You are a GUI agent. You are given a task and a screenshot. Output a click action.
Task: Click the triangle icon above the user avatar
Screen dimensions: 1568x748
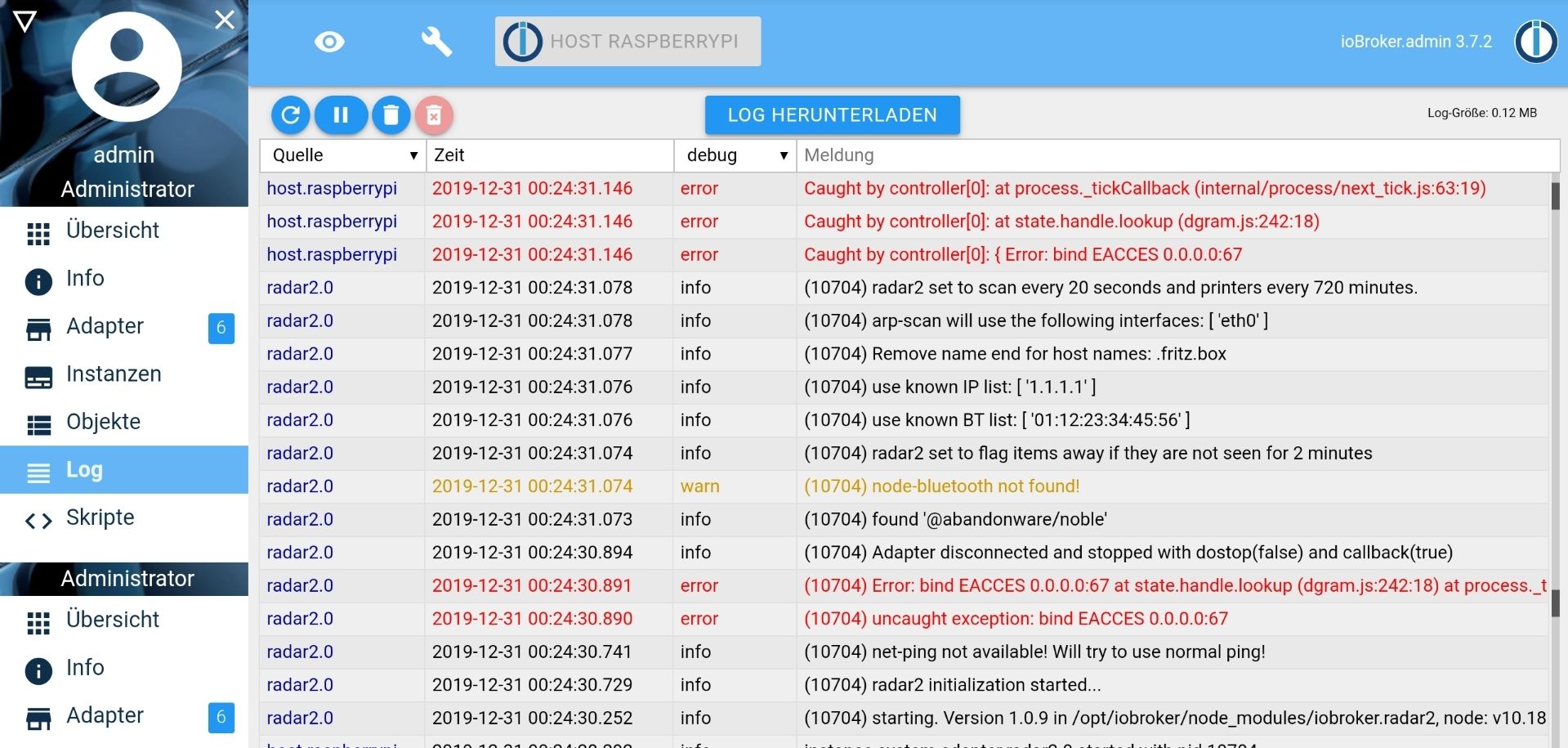(25, 21)
